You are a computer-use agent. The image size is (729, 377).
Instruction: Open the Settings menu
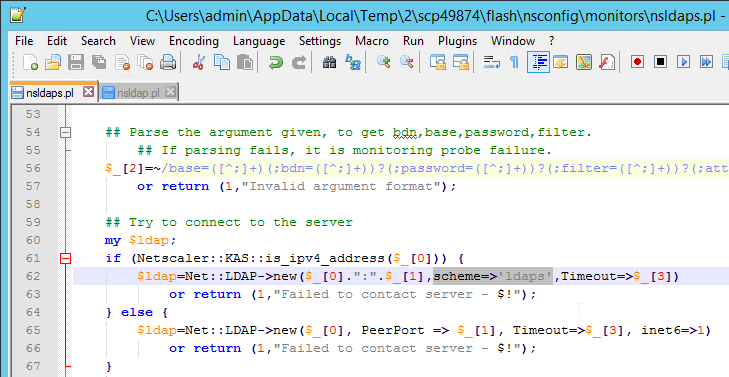pos(320,41)
